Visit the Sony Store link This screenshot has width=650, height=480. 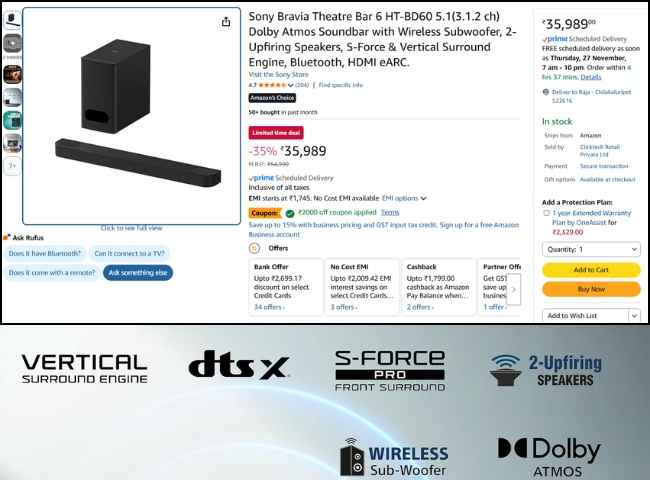(279, 75)
